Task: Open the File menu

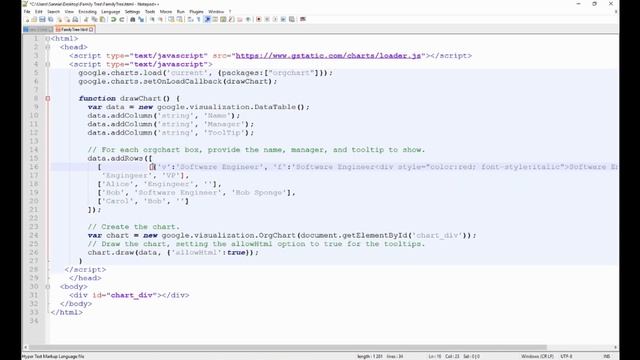Action: [x=27, y=12]
